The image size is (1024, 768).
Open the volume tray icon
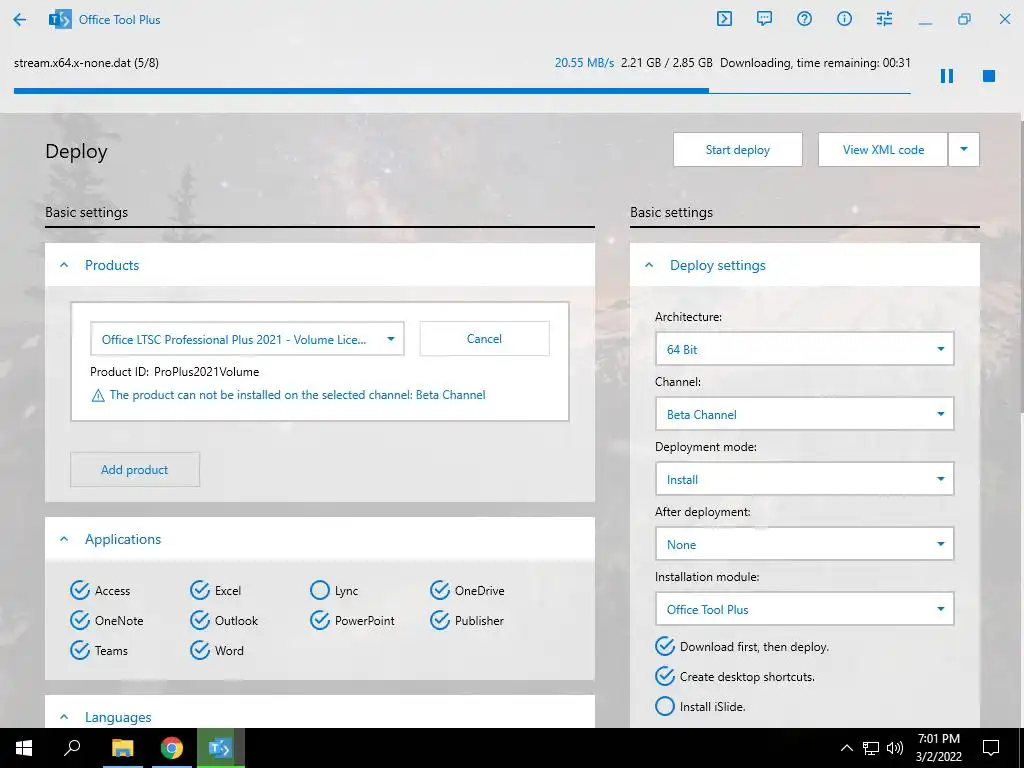895,748
